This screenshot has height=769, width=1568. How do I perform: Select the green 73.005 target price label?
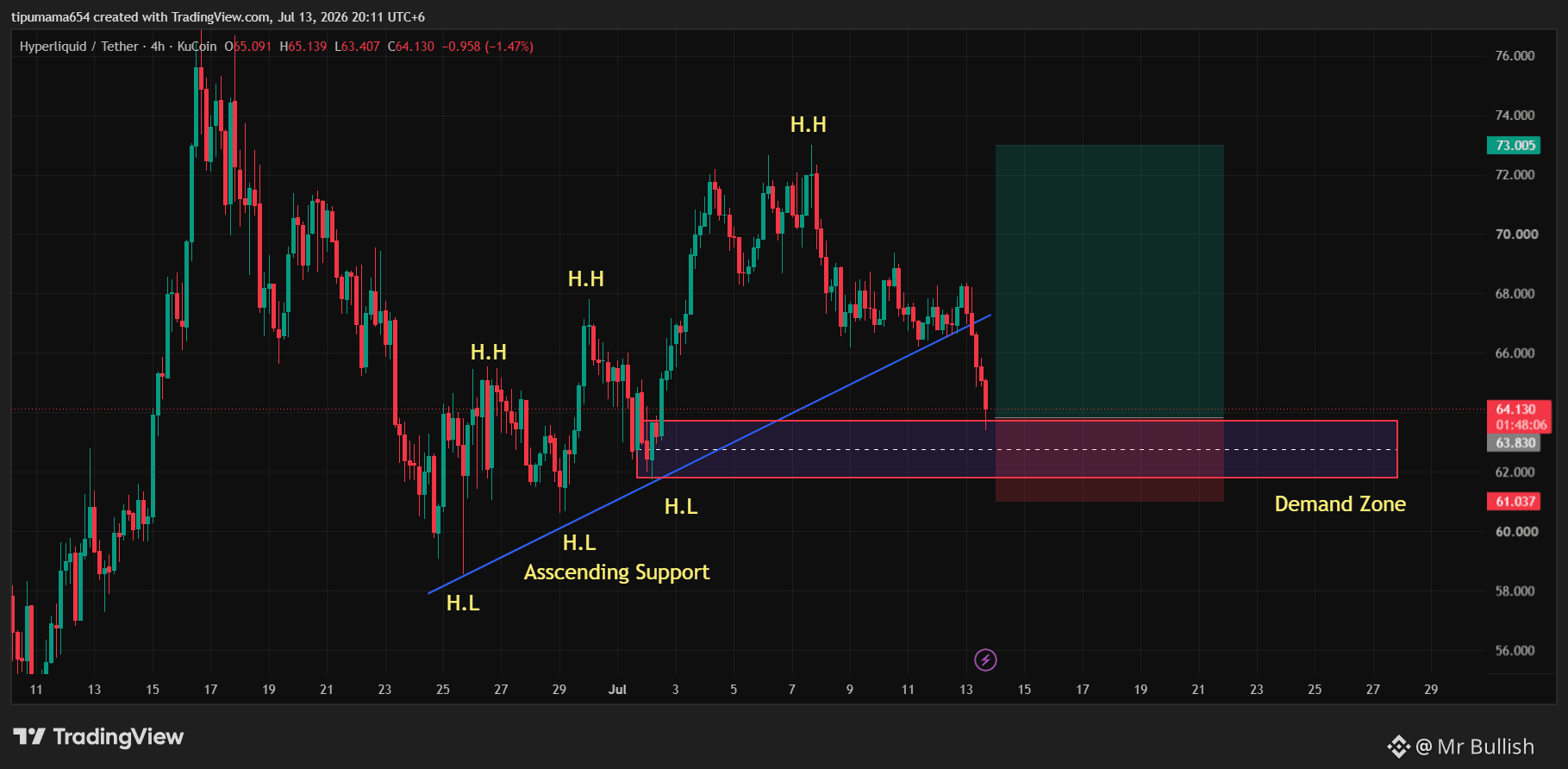click(1514, 146)
